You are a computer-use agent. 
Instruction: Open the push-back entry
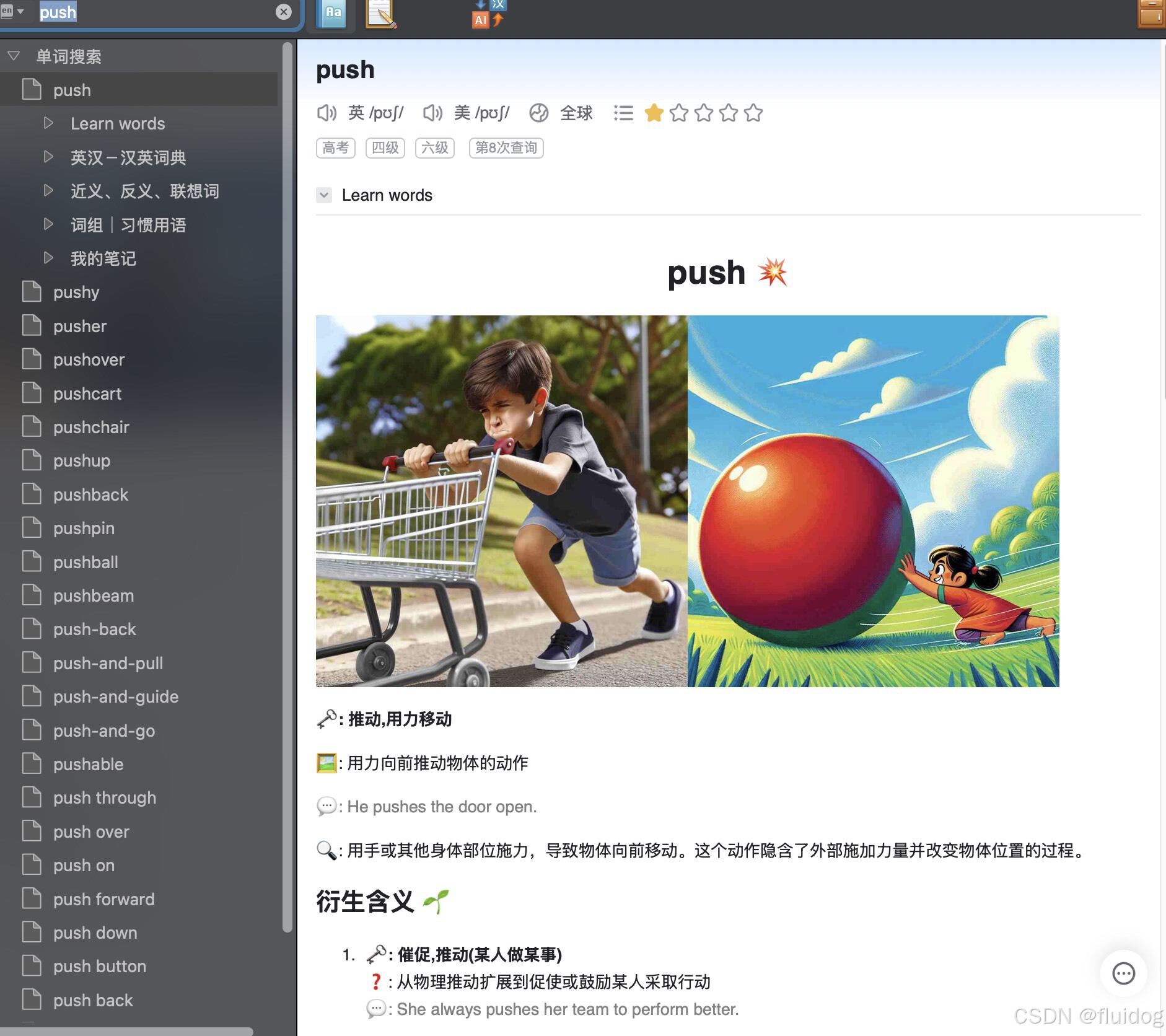click(x=139, y=629)
